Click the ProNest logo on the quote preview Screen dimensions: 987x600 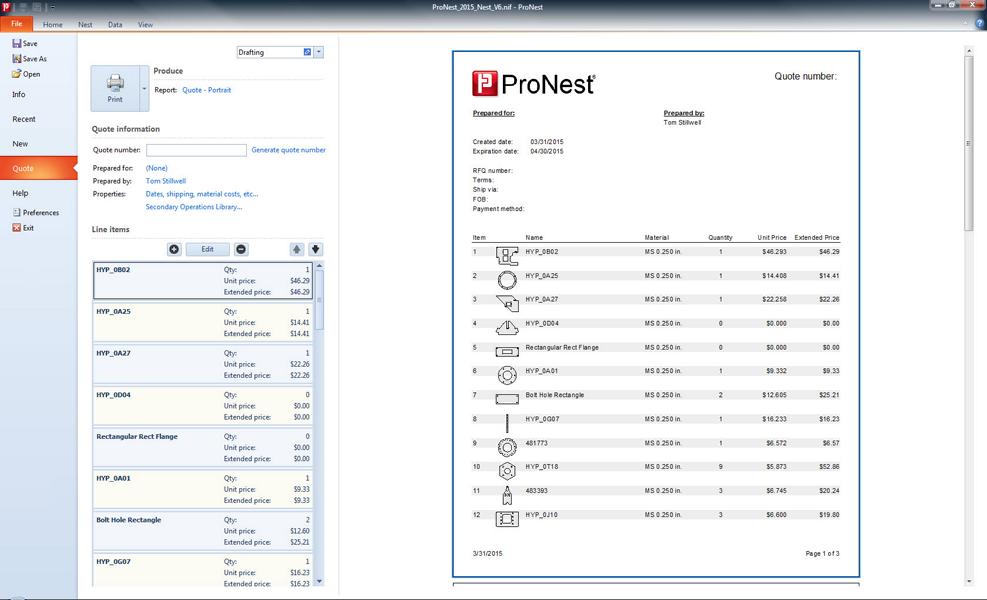(534, 83)
